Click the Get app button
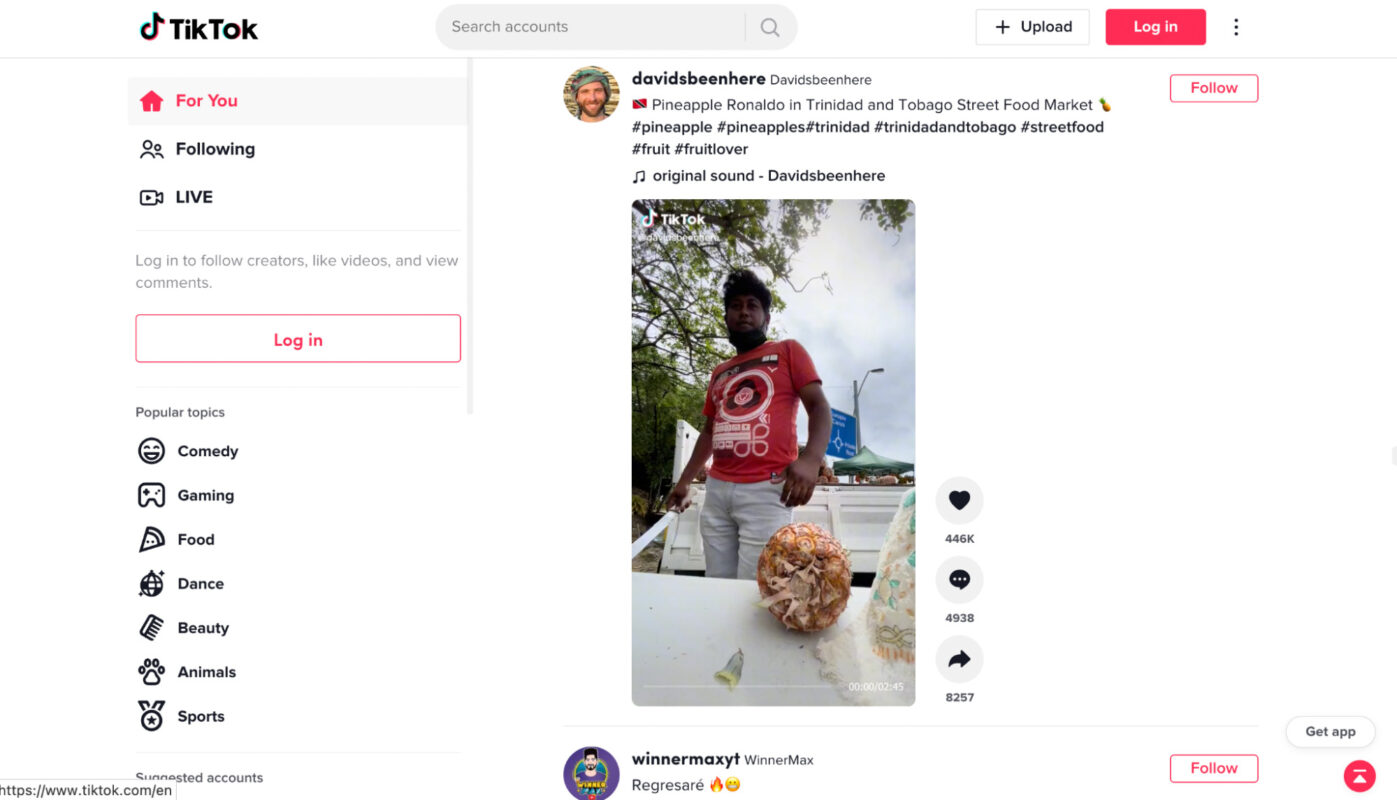This screenshot has width=1397, height=800. 1329,732
